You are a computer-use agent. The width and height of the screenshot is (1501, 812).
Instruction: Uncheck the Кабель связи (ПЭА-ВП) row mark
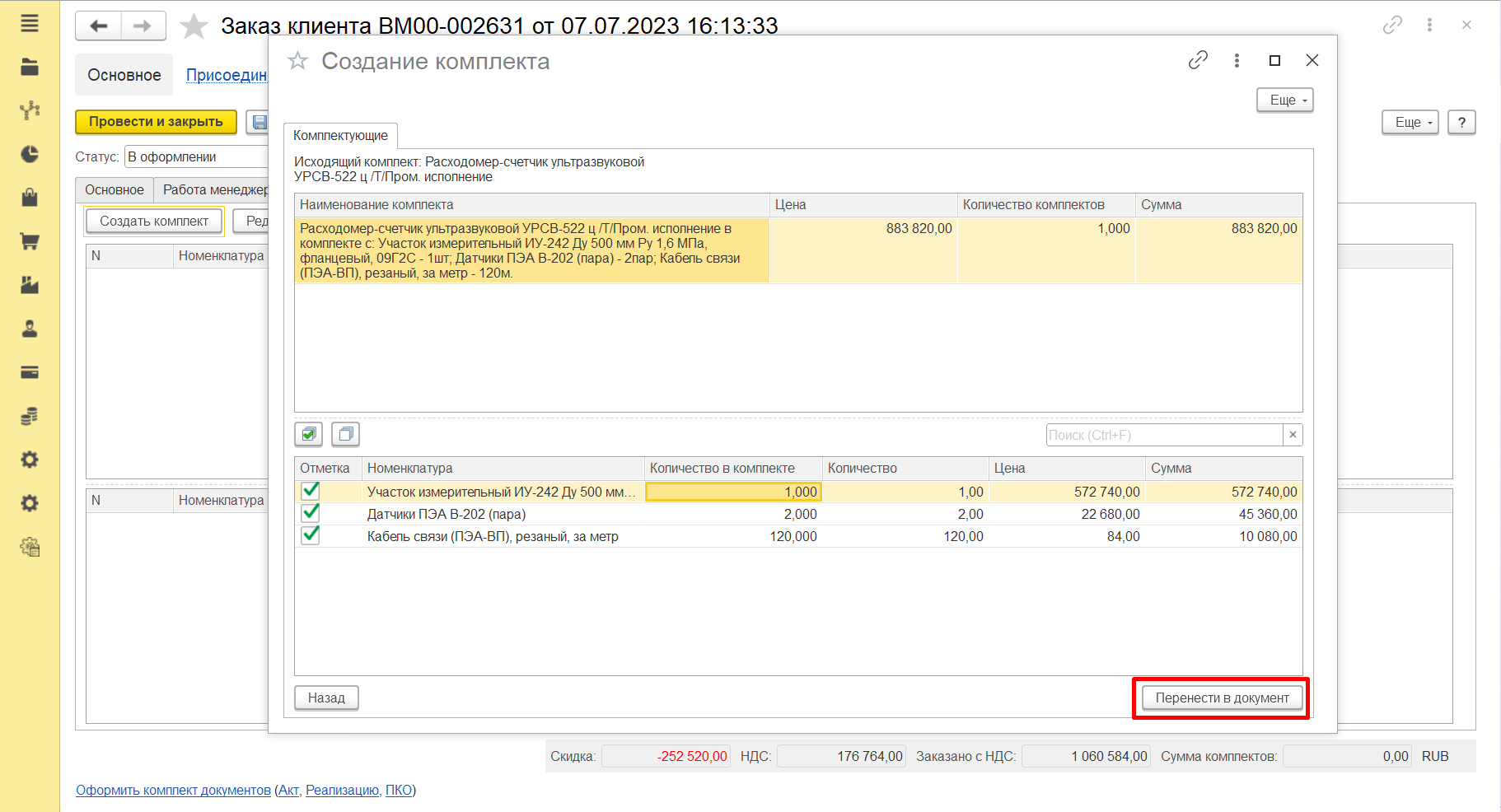tap(311, 535)
